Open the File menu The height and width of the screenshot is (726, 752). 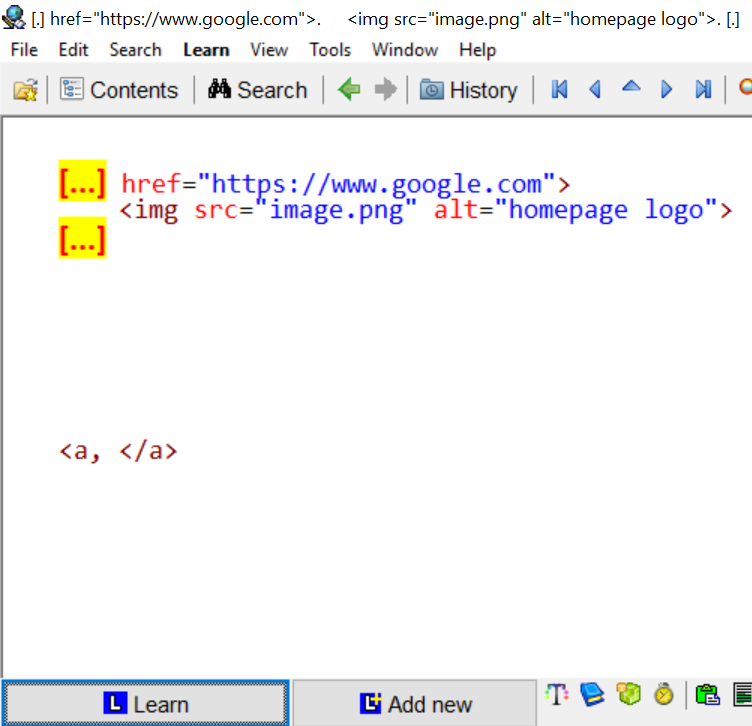pos(24,50)
